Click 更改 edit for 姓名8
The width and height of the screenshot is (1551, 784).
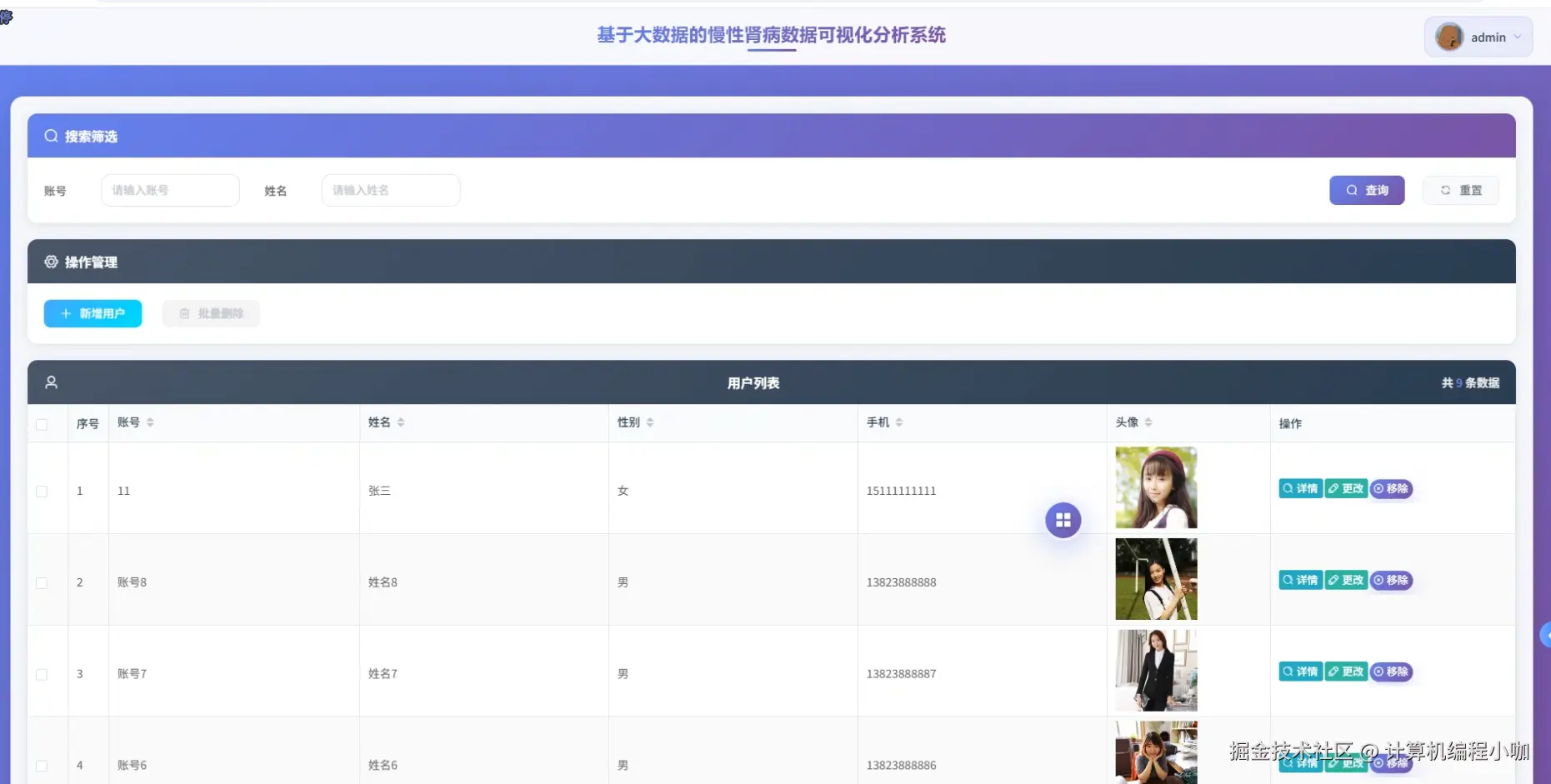(1346, 580)
